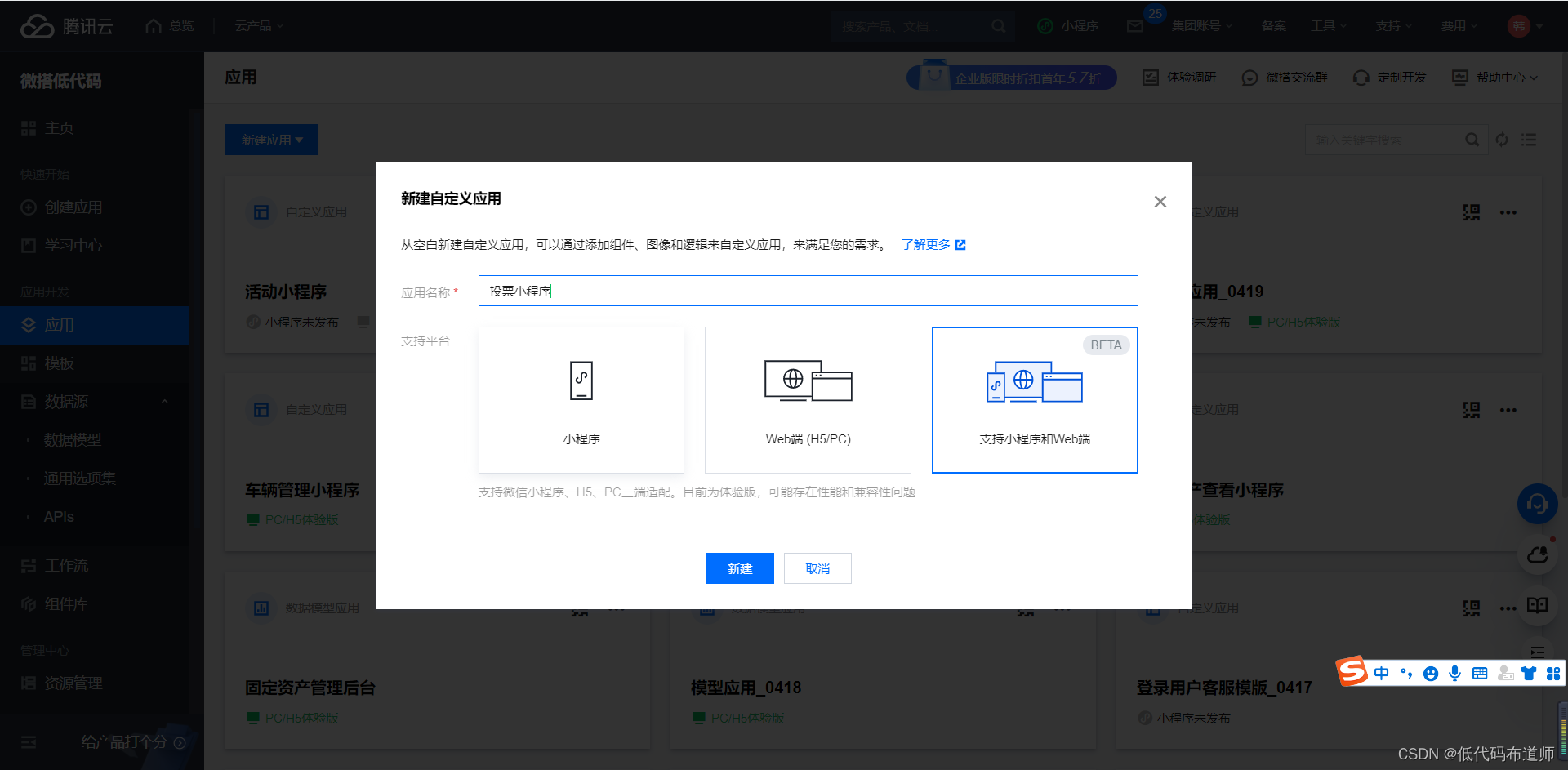
Task: Open the 新建应用 dropdown button
Action: pyautogui.click(x=271, y=140)
